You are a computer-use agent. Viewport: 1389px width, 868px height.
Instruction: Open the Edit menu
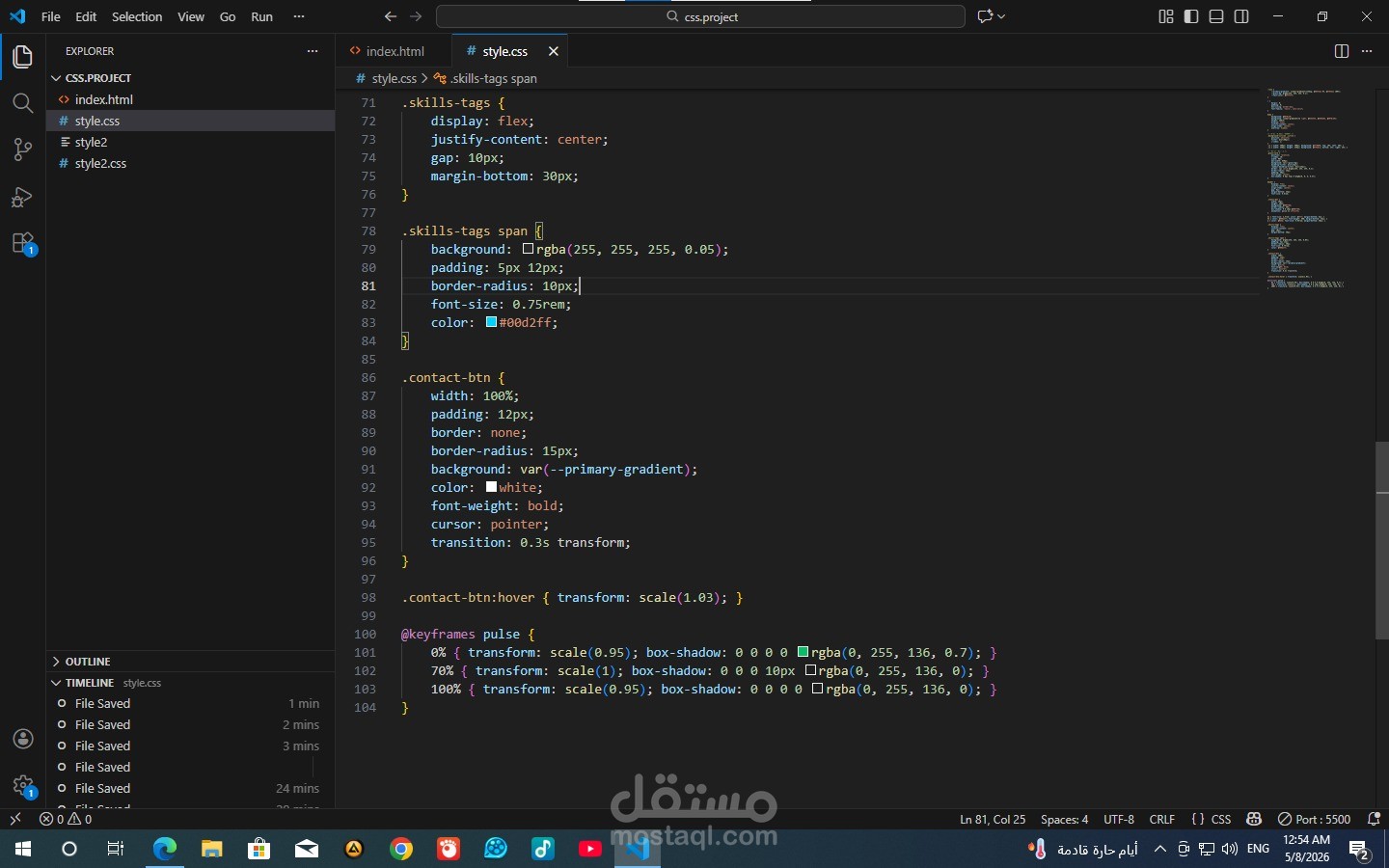[x=86, y=16]
